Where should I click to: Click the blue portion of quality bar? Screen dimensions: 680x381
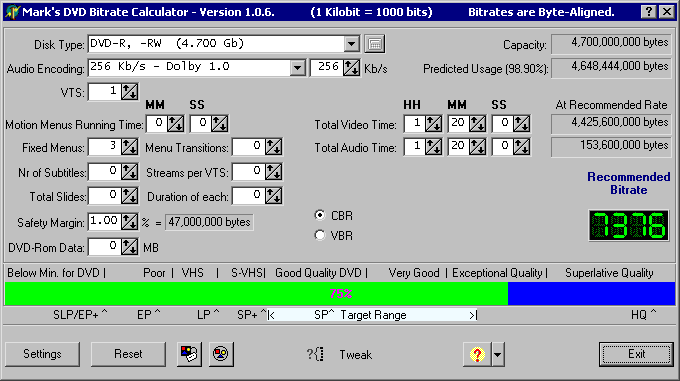(x=592, y=293)
